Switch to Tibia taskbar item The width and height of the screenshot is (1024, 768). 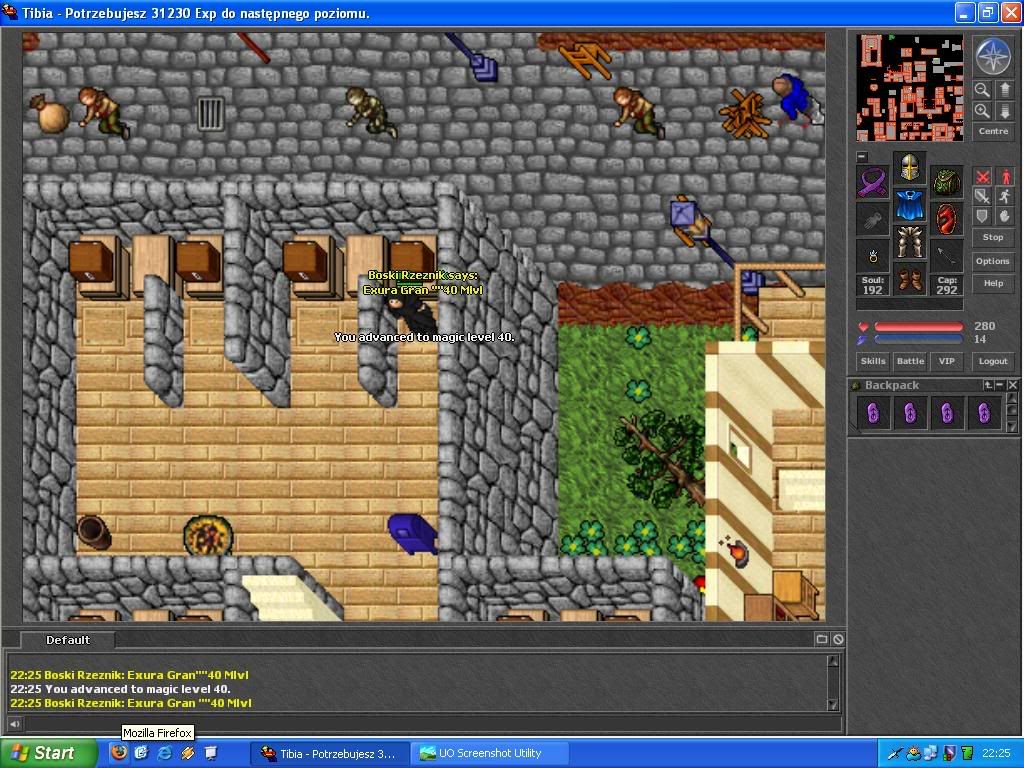click(x=330, y=753)
